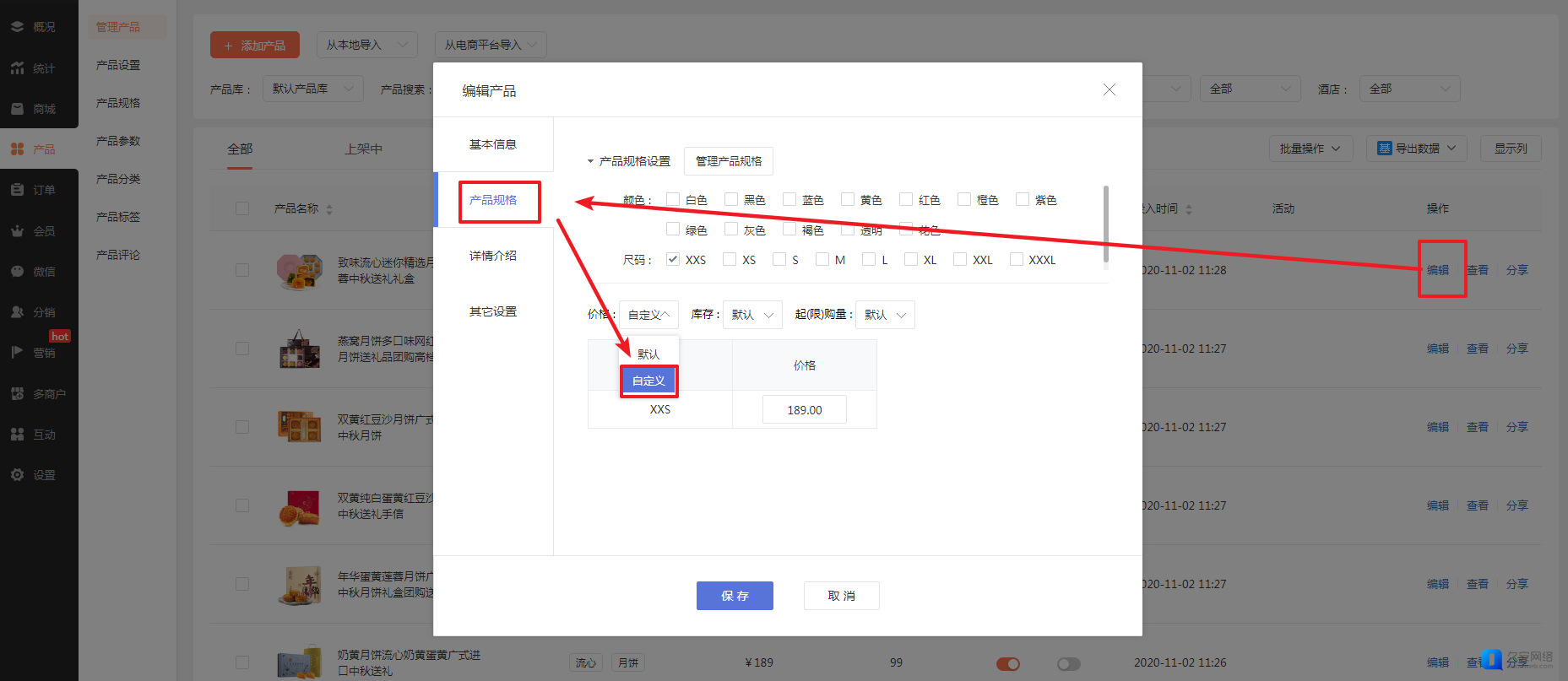The width and height of the screenshot is (1568, 681).
Task: Open the 设置 settings gear icon
Action: point(17,475)
